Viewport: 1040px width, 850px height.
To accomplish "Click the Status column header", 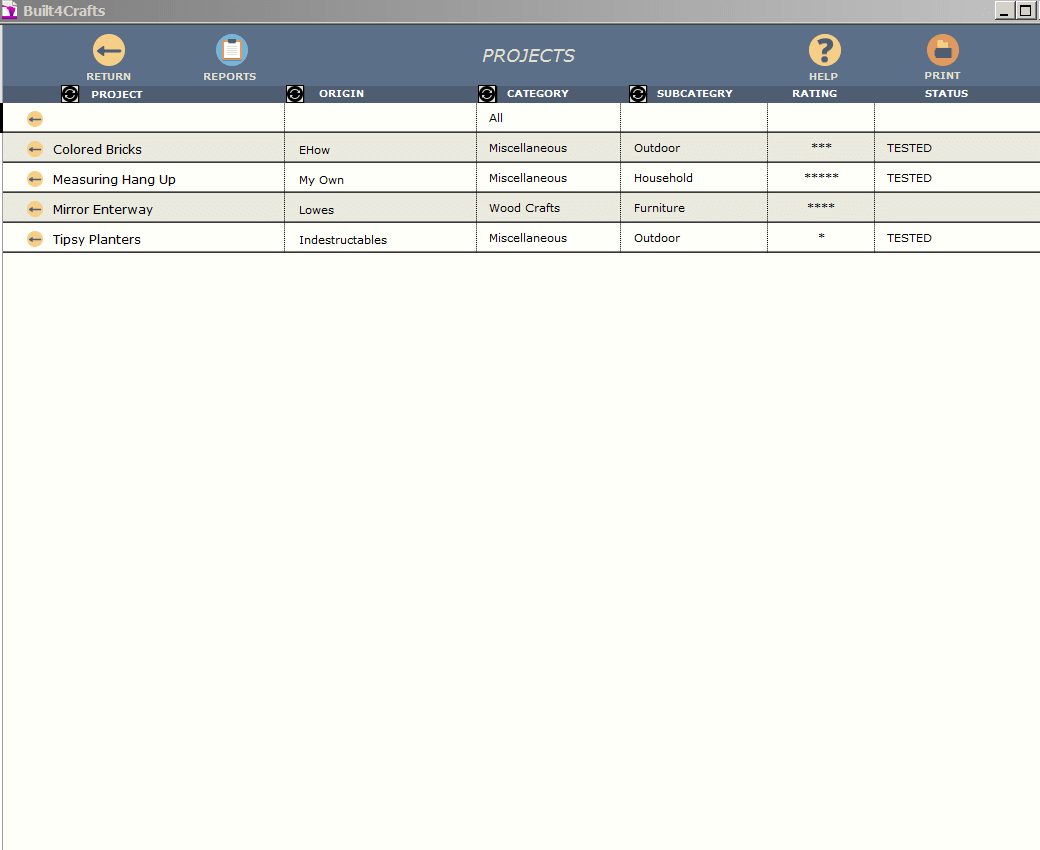I will point(946,94).
